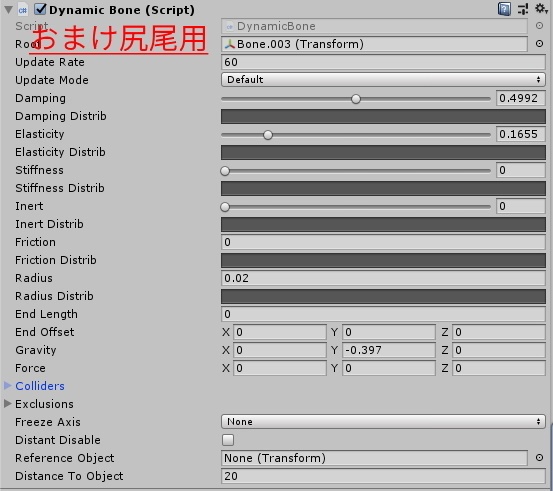
Task: Enable the Distant Disable checkbox
Action: click(x=228, y=440)
